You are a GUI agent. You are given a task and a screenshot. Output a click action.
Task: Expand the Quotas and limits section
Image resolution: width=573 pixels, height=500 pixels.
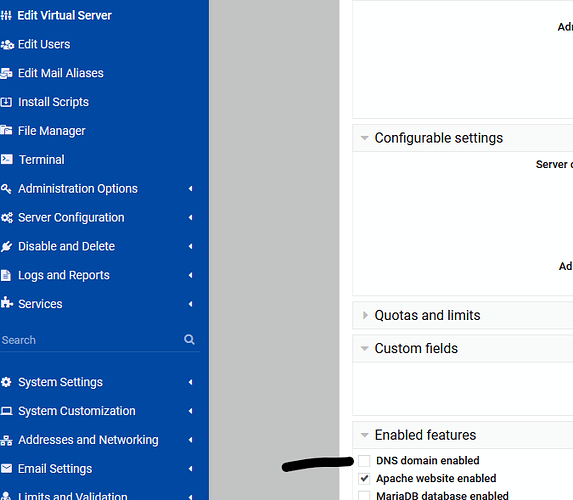coord(427,315)
